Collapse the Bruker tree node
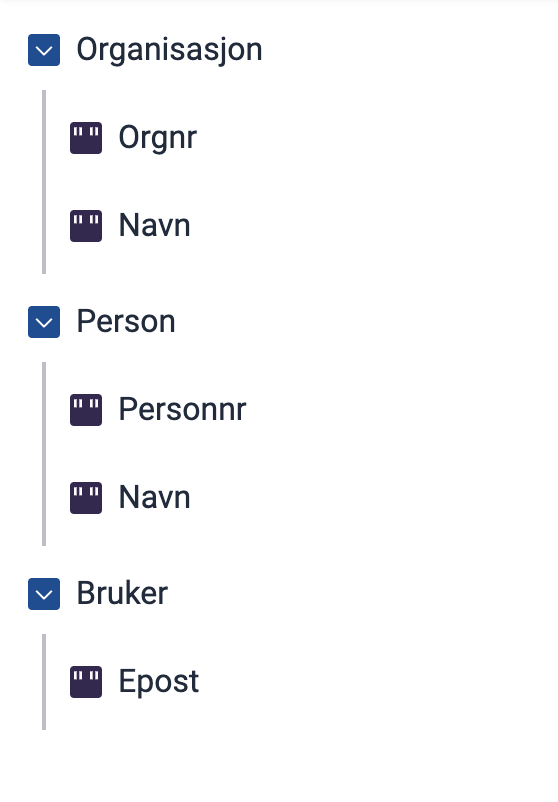This screenshot has width=558, height=802. (x=44, y=594)
